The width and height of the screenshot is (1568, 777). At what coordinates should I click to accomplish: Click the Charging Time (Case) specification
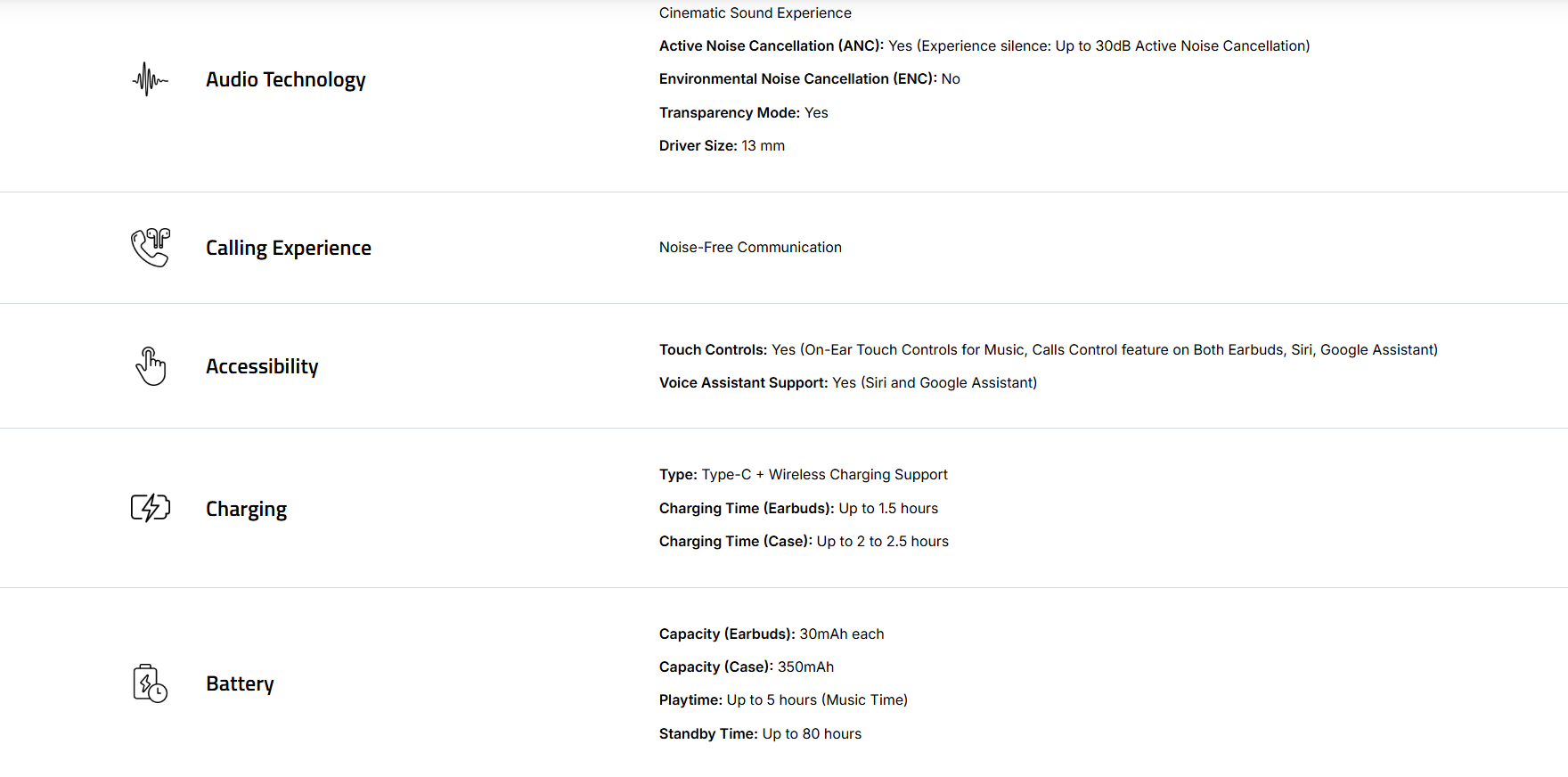[x=804, y=541]
